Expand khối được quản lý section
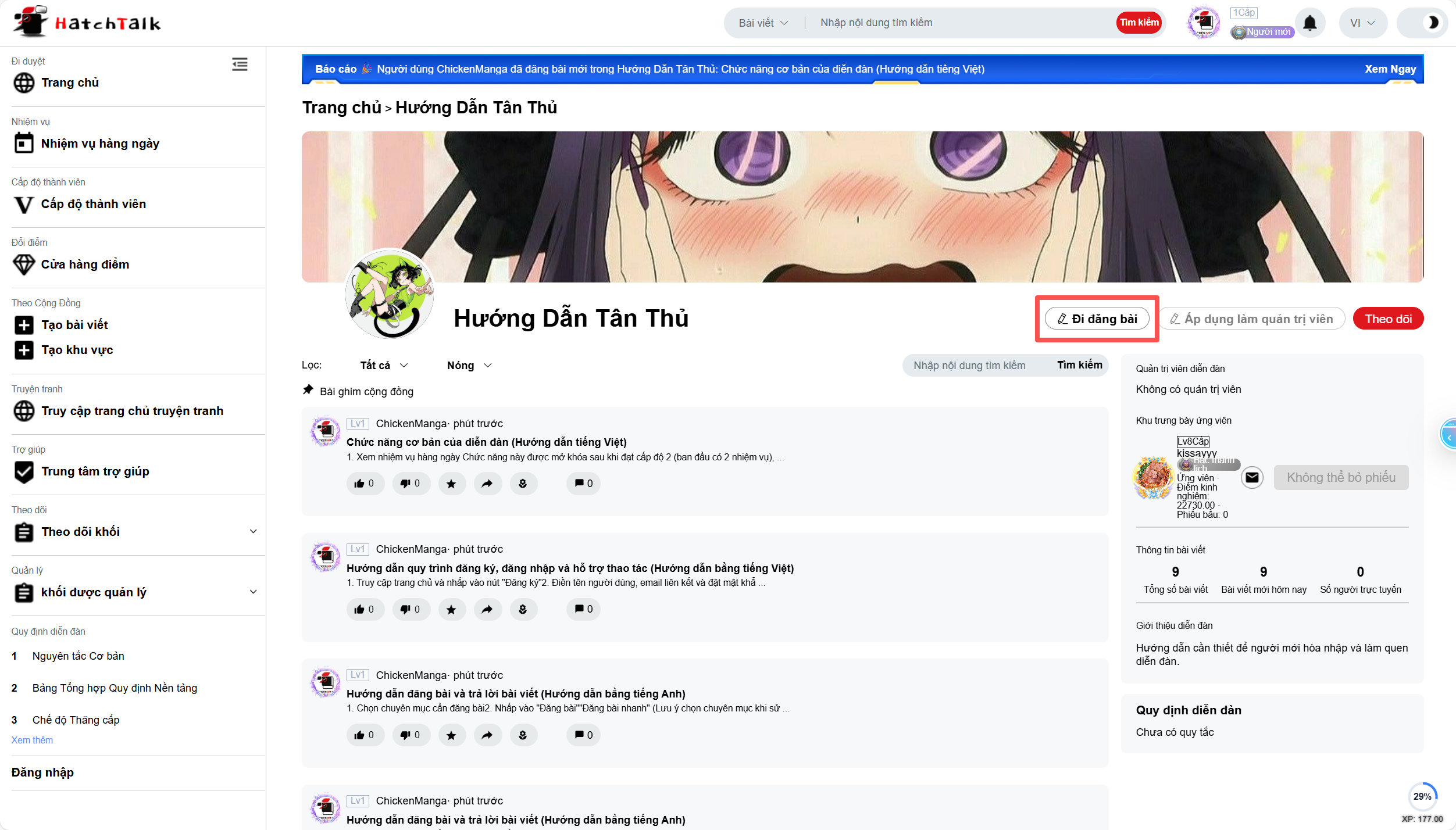This screenshot has width=1456, height=830. [x=253, y=592]
